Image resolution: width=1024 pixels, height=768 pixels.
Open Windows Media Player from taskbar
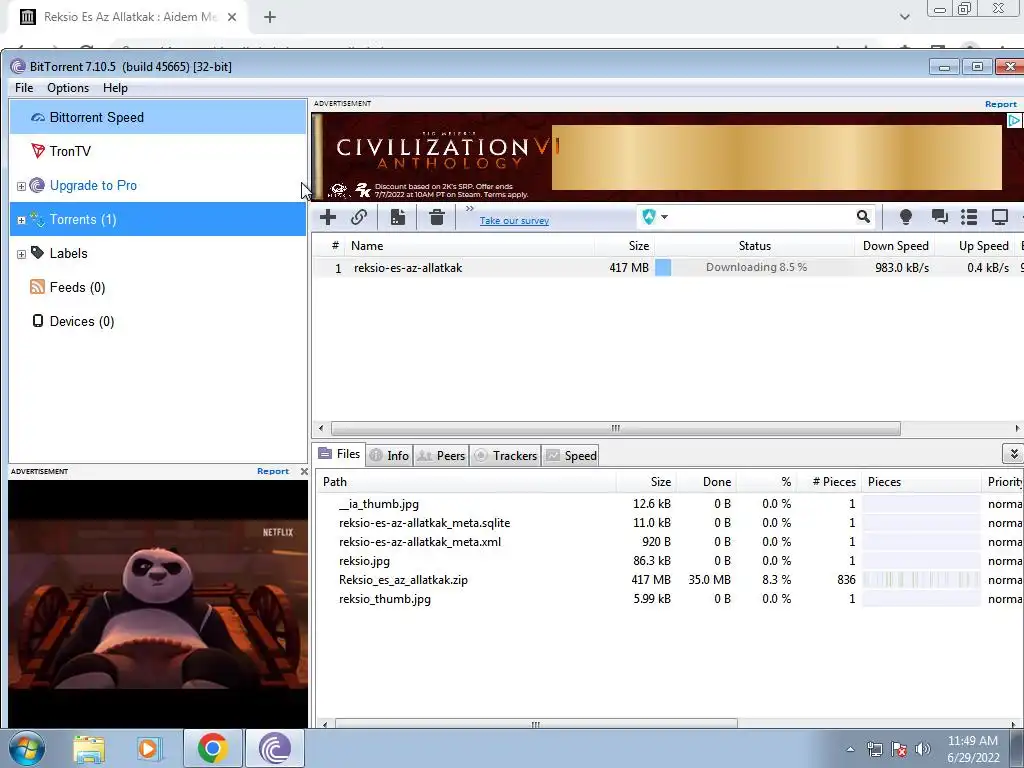coord(150,748)
